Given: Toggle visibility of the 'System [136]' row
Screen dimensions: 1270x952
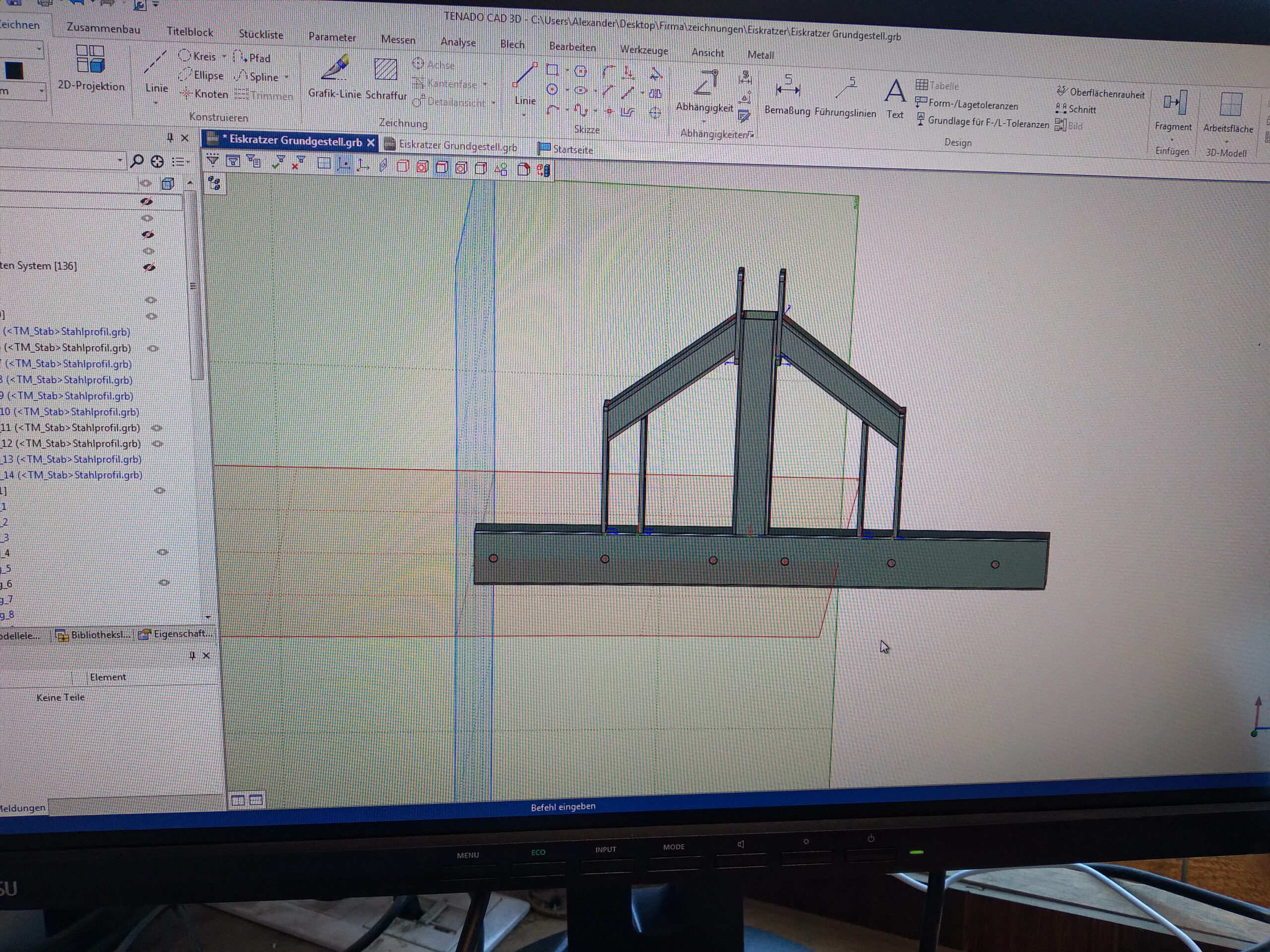Looking at the screenshot, I should (149, 267).
